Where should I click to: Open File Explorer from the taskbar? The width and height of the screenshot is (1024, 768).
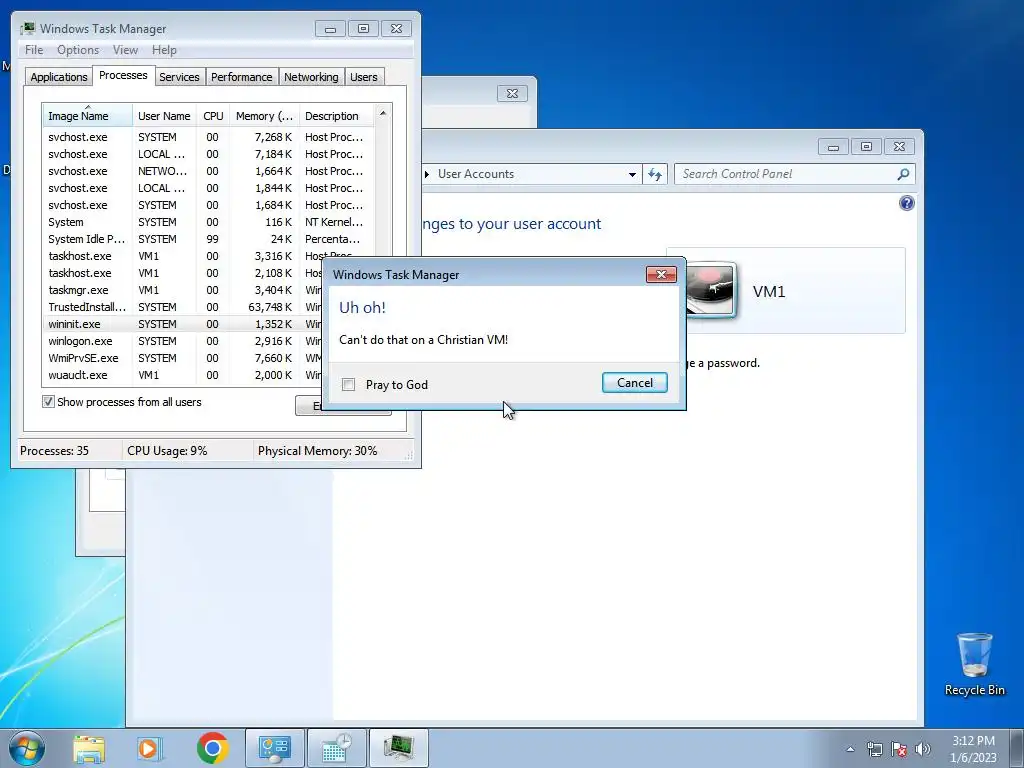pos(89,748)
